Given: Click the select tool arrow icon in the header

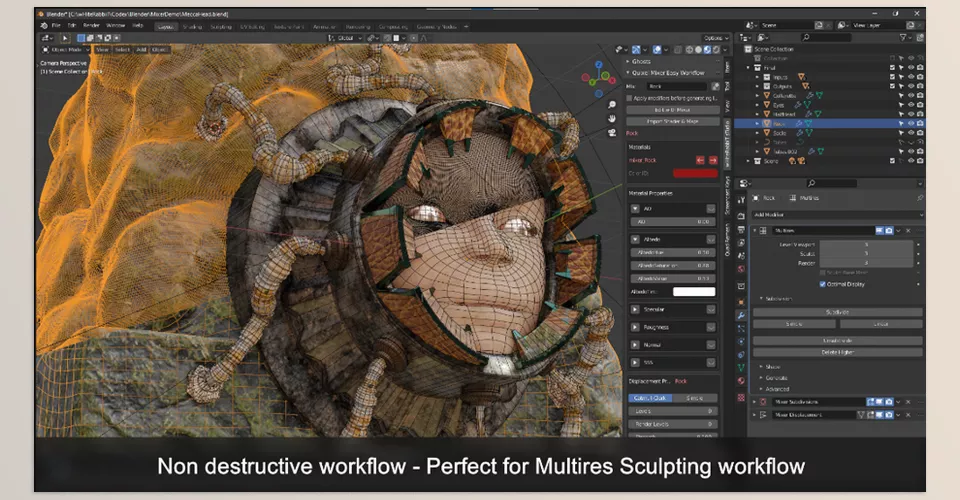Looking at the screenshot, I should 65,38.
